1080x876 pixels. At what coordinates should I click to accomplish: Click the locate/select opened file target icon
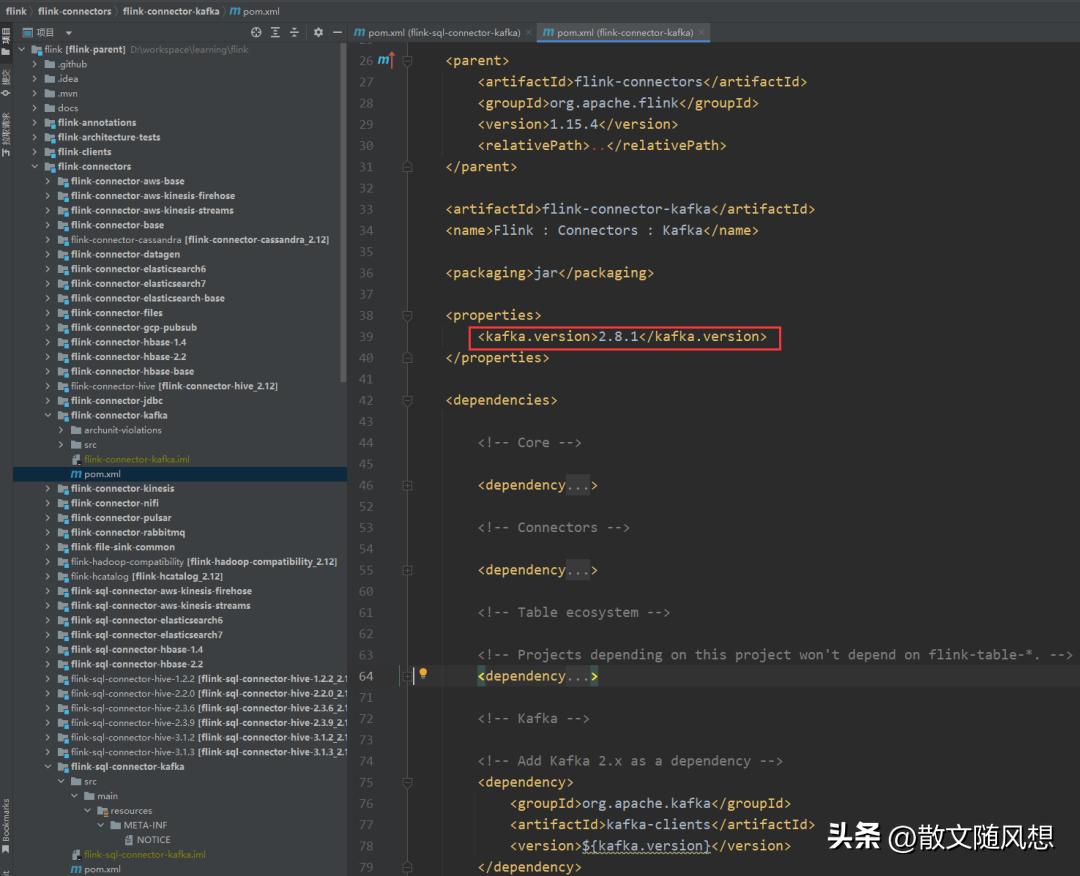tap(257, 32)
